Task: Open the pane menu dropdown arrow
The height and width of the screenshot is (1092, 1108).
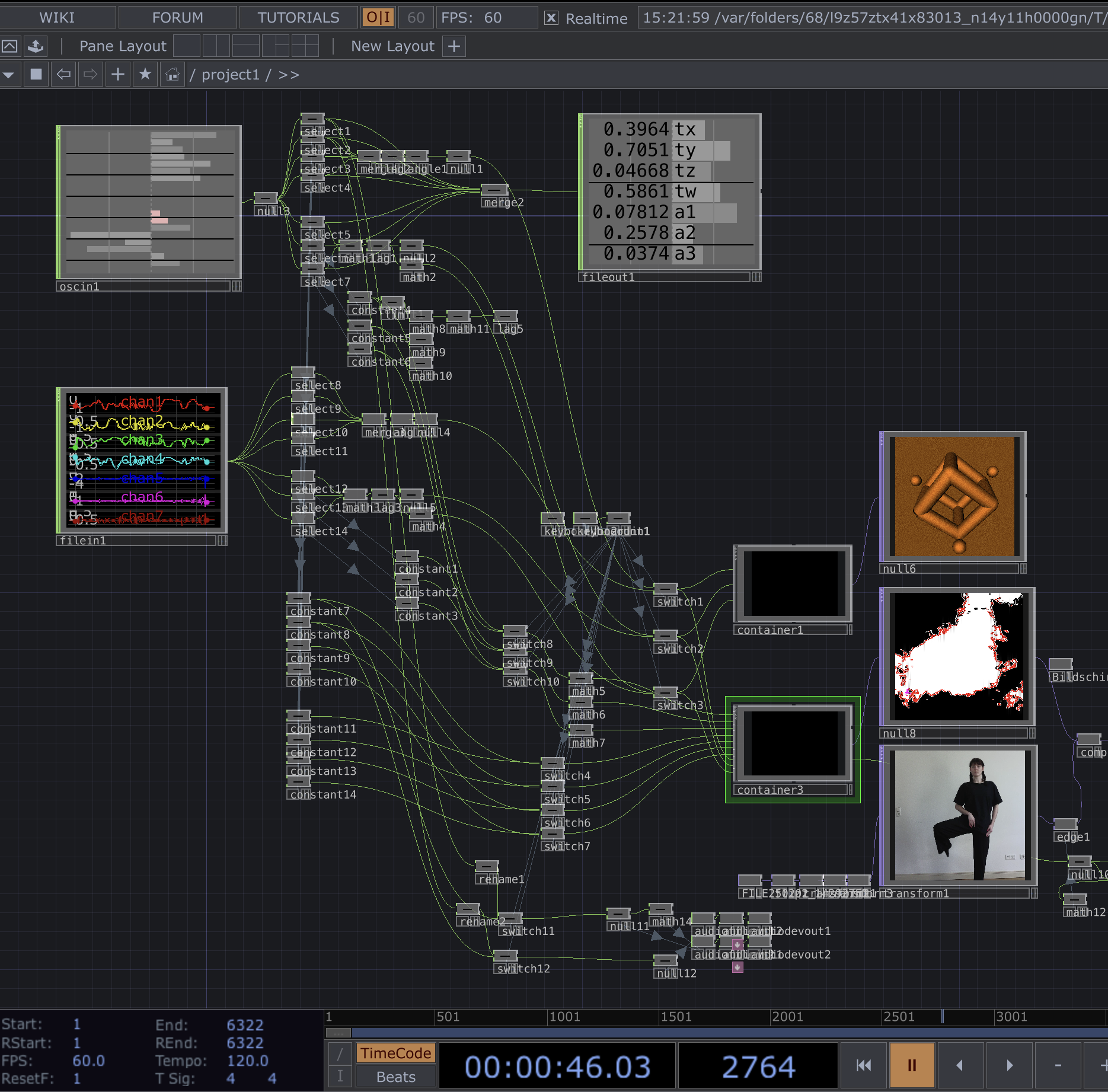Action: (9, 75)
